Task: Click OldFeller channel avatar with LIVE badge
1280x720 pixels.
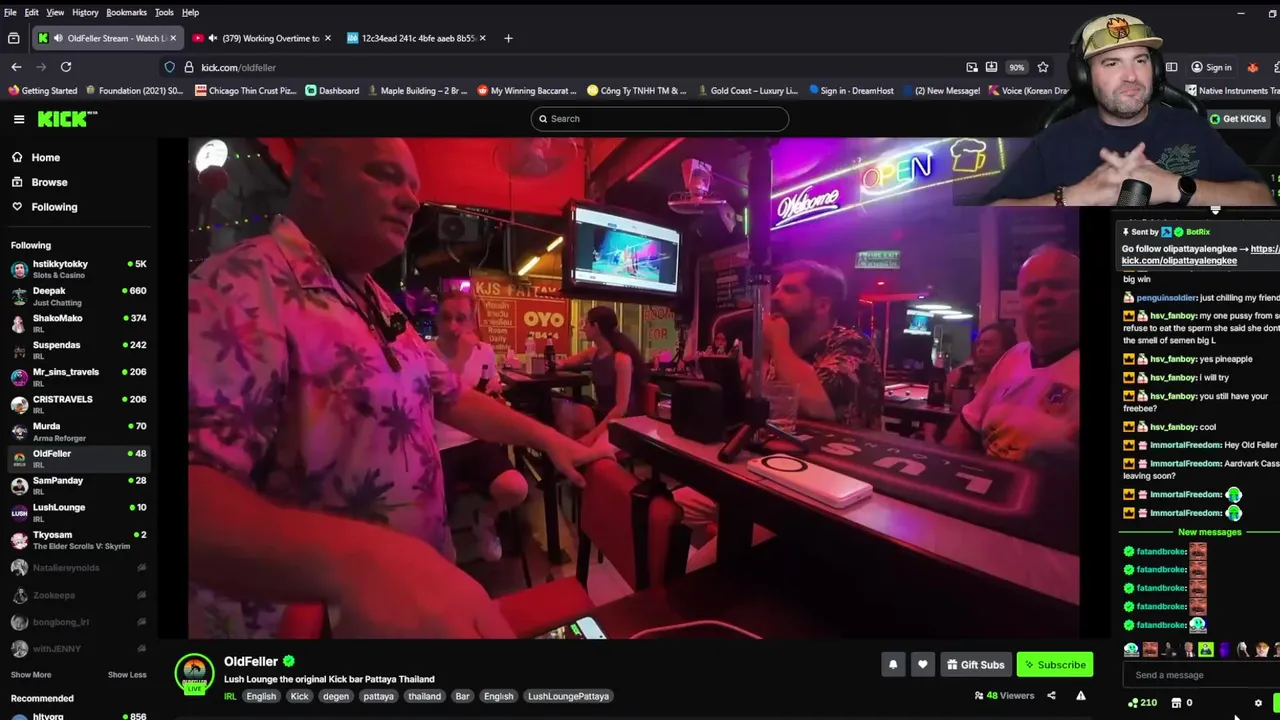Action: (194, 674)
